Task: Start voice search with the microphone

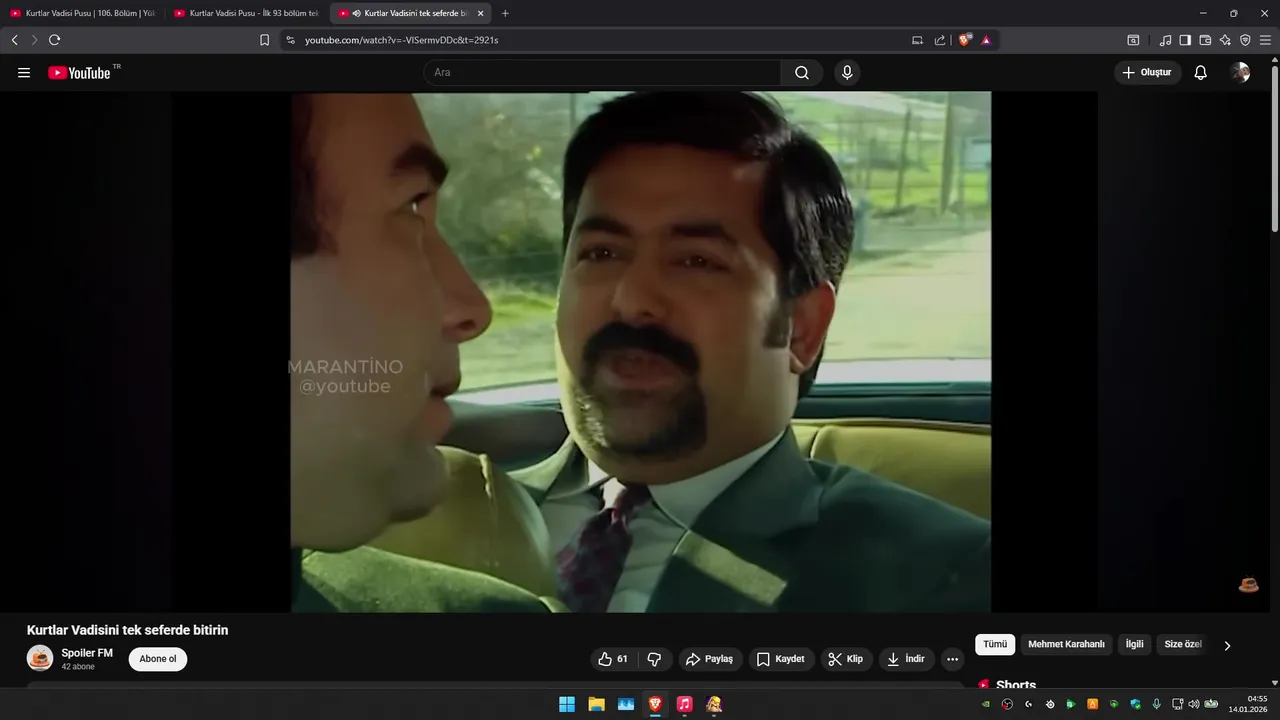Action: (x=847, y=73)
